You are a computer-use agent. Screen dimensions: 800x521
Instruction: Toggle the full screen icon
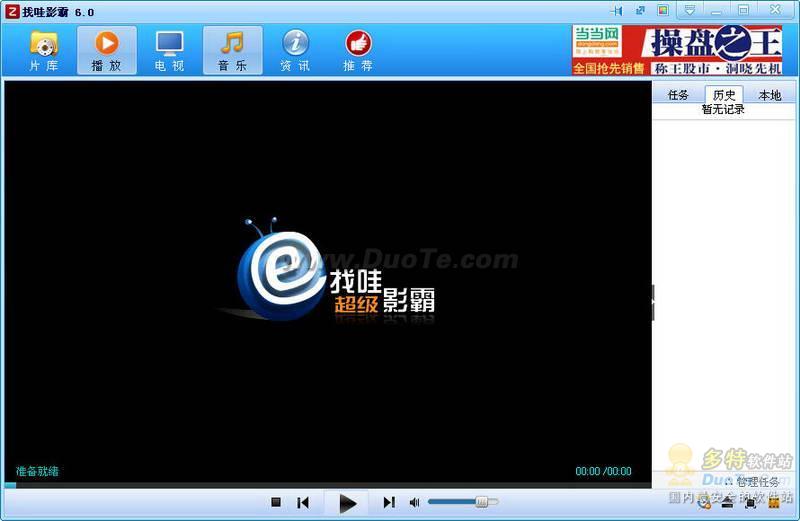click(750, 503)
